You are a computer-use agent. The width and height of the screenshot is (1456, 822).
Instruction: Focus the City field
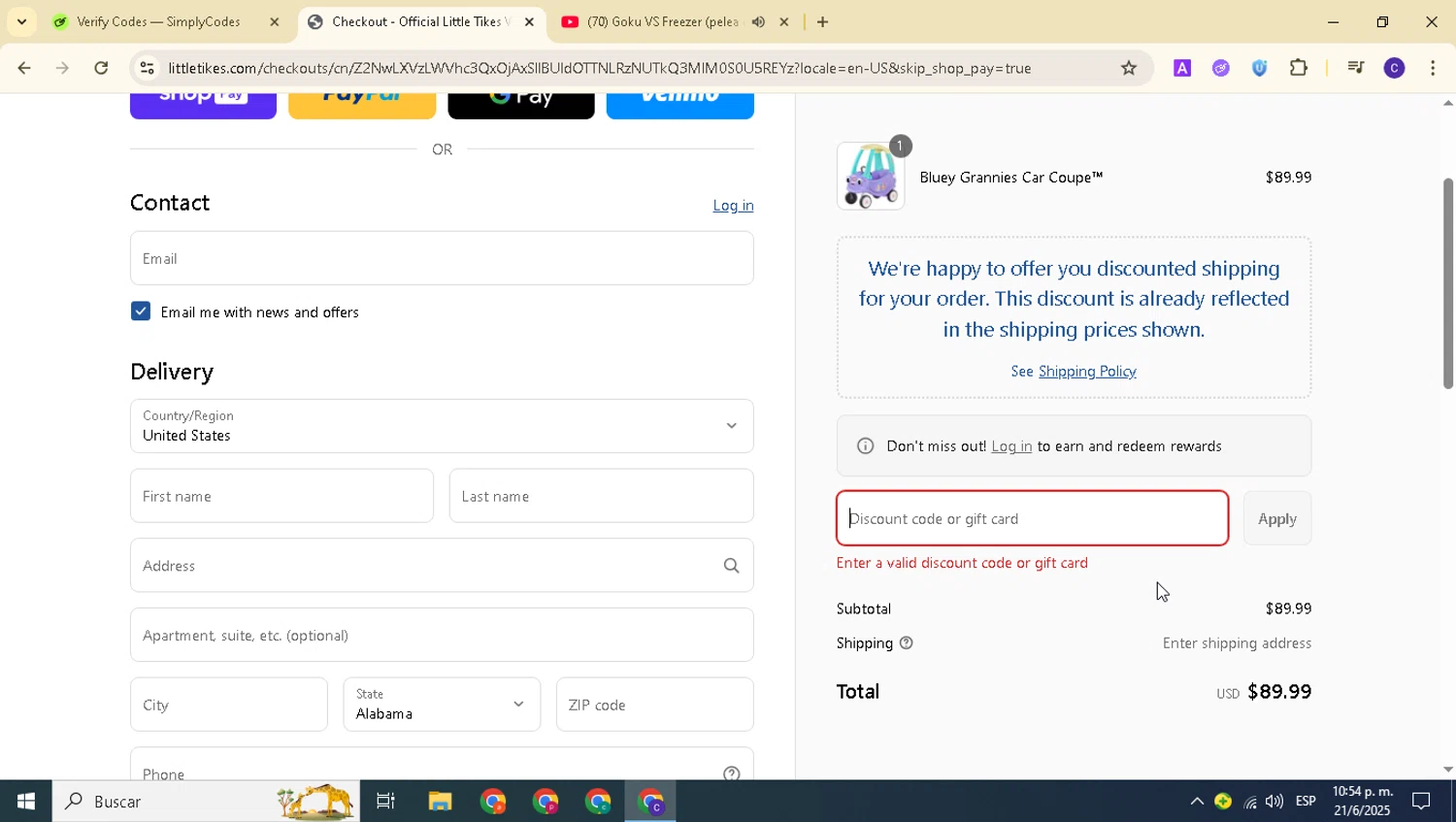(229, 705)
